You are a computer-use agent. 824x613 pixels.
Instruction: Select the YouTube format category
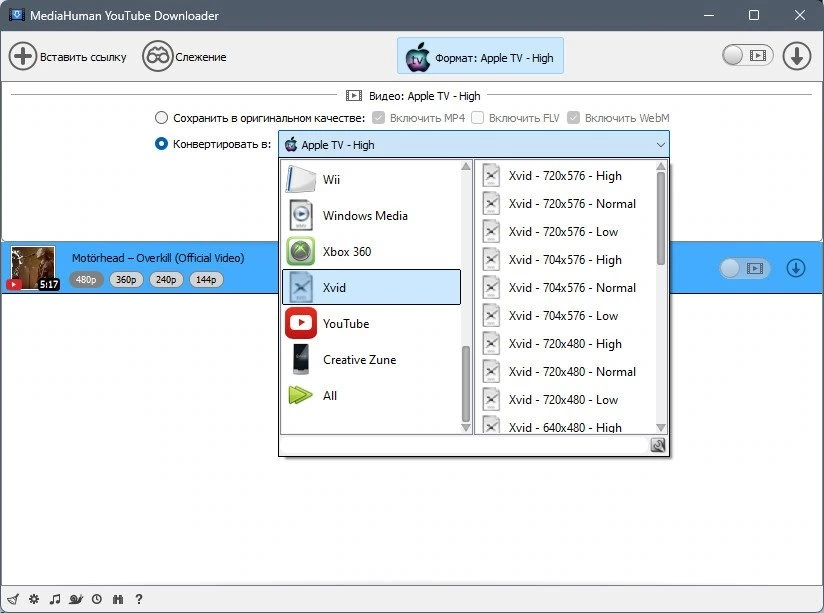[x=372, y=323]
